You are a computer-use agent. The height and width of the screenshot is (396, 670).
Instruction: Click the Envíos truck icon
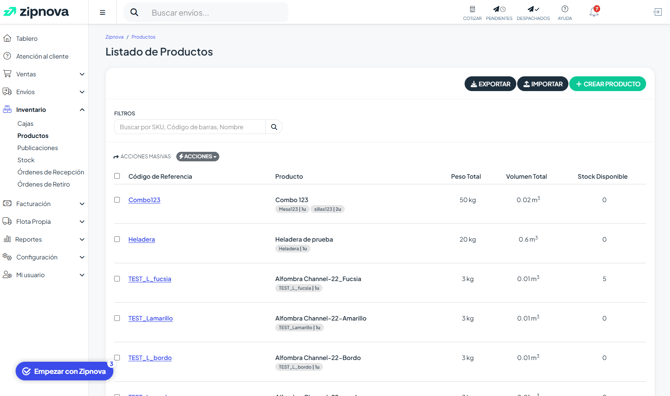pyautogui.click(x=7, y=91)
